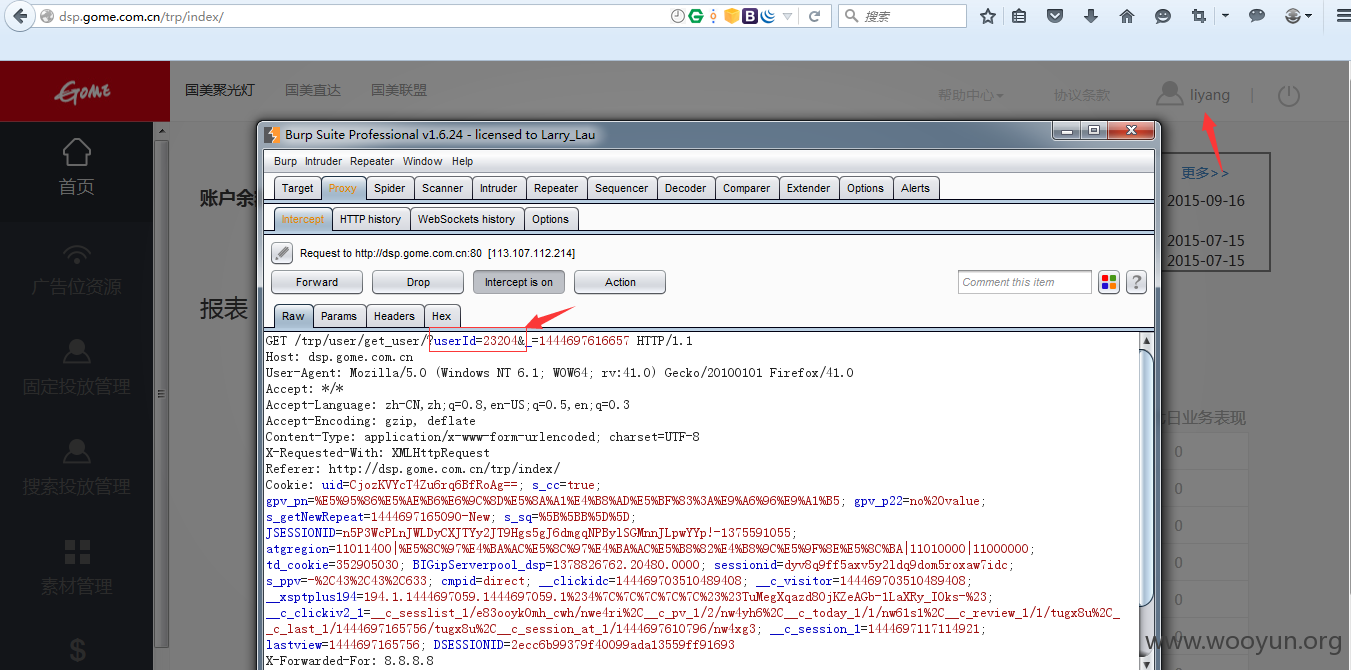Viewport: 1351px width, 670px height.
Task: Open 广告位资源 in the Gome sidebar
Action: click(77, 270)
